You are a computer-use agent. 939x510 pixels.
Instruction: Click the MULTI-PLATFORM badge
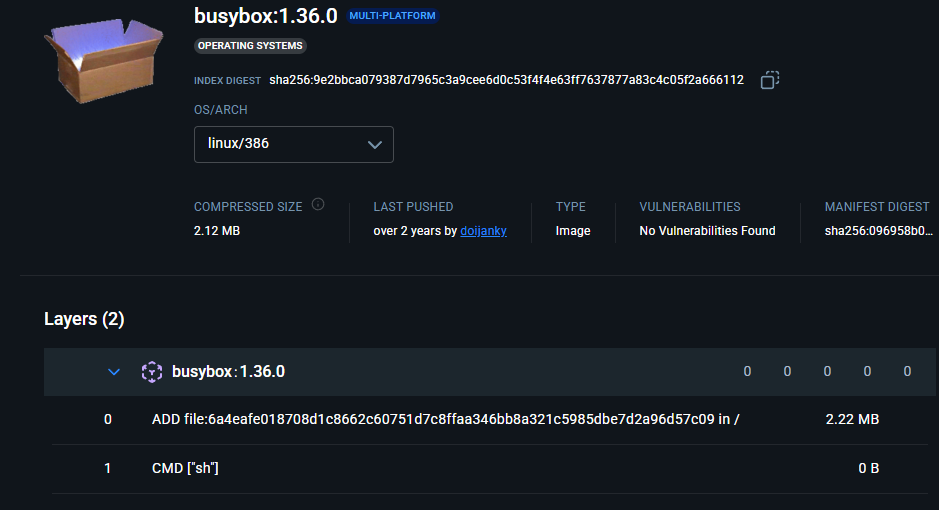tap(392, 16)
